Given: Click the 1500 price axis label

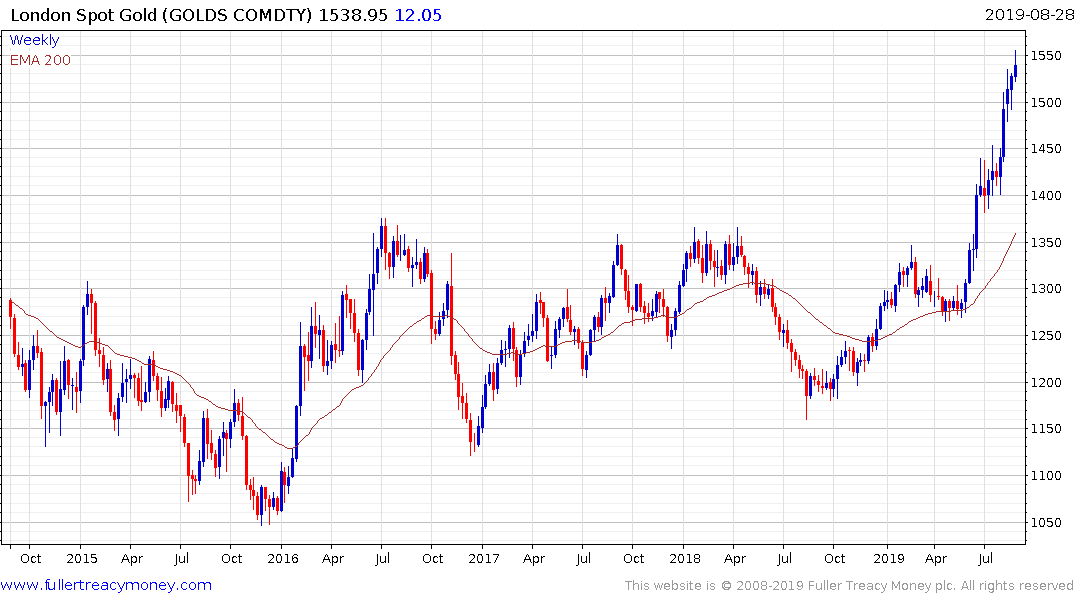Looking at the screenshot, I should (x=1046, y=102).
